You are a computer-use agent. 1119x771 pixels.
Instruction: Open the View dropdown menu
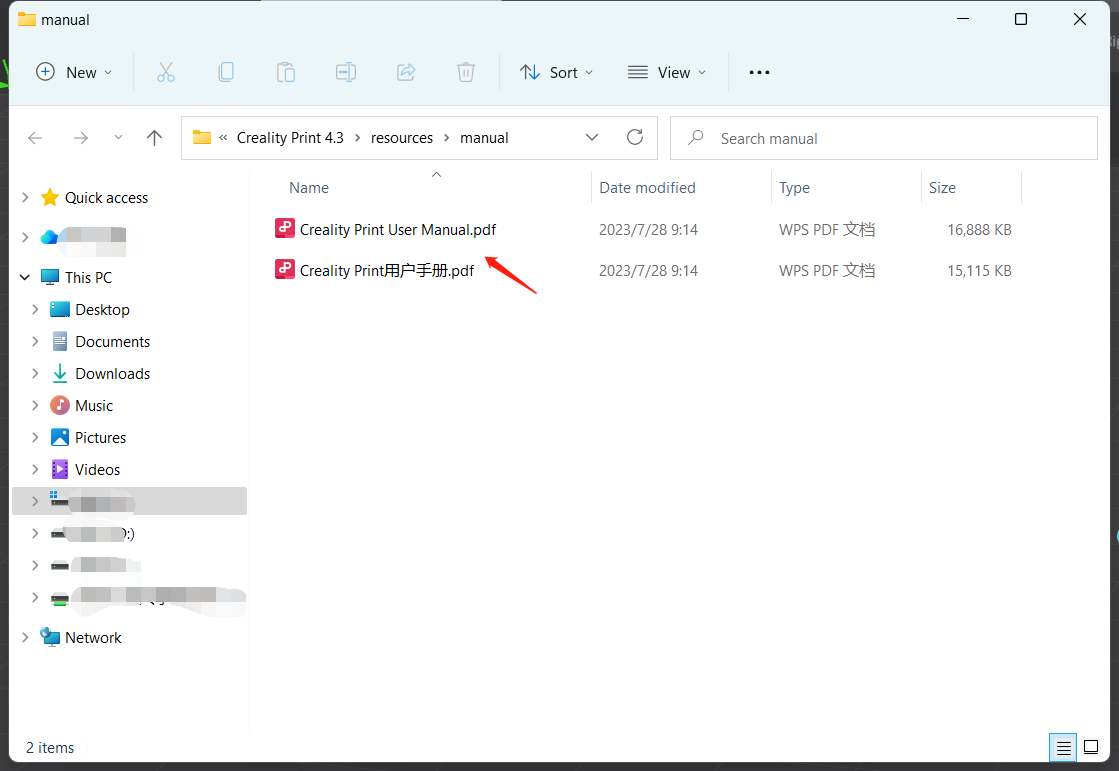click(x=667, y=72)
